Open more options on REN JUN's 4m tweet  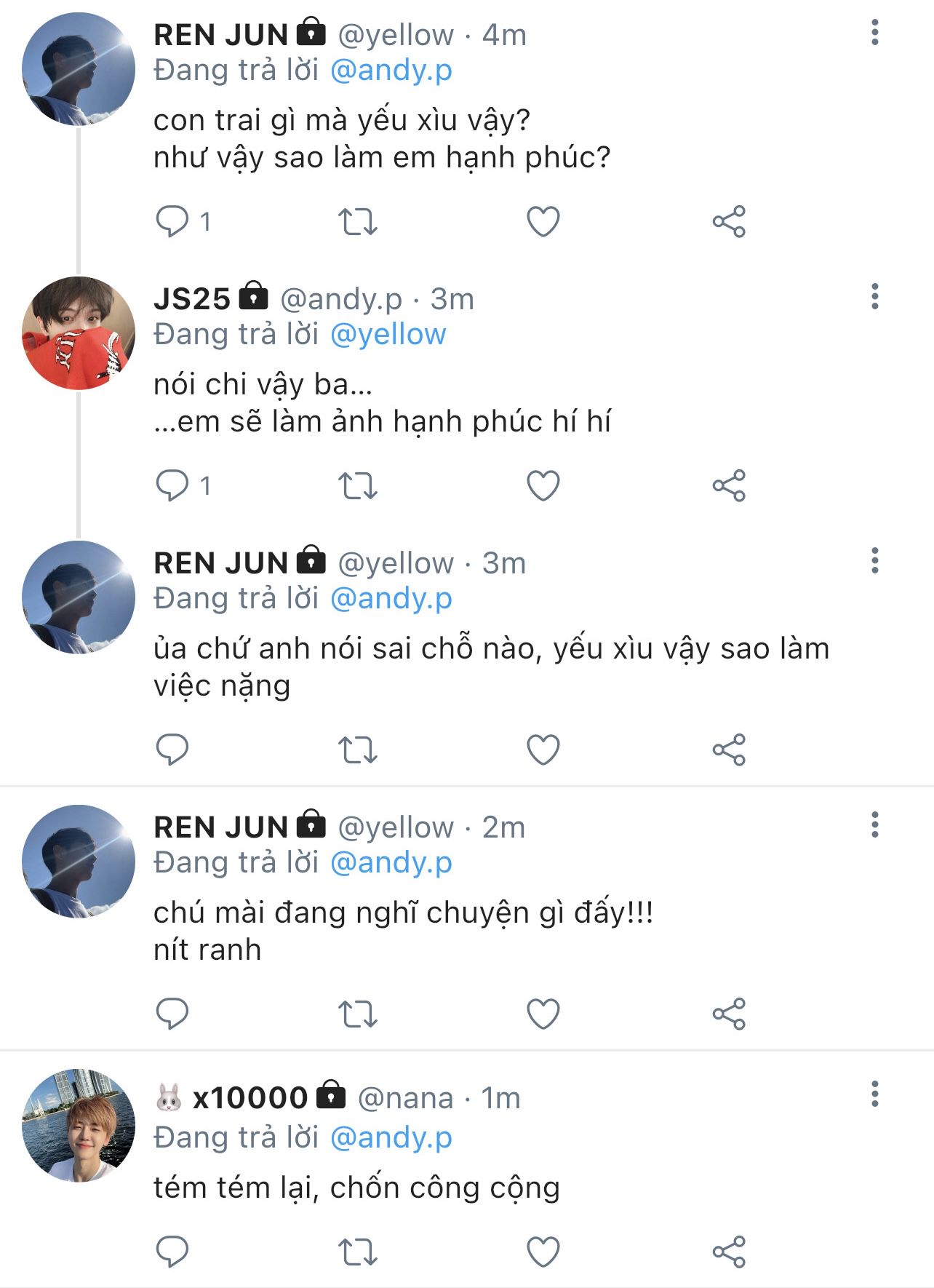coord(874,33)
